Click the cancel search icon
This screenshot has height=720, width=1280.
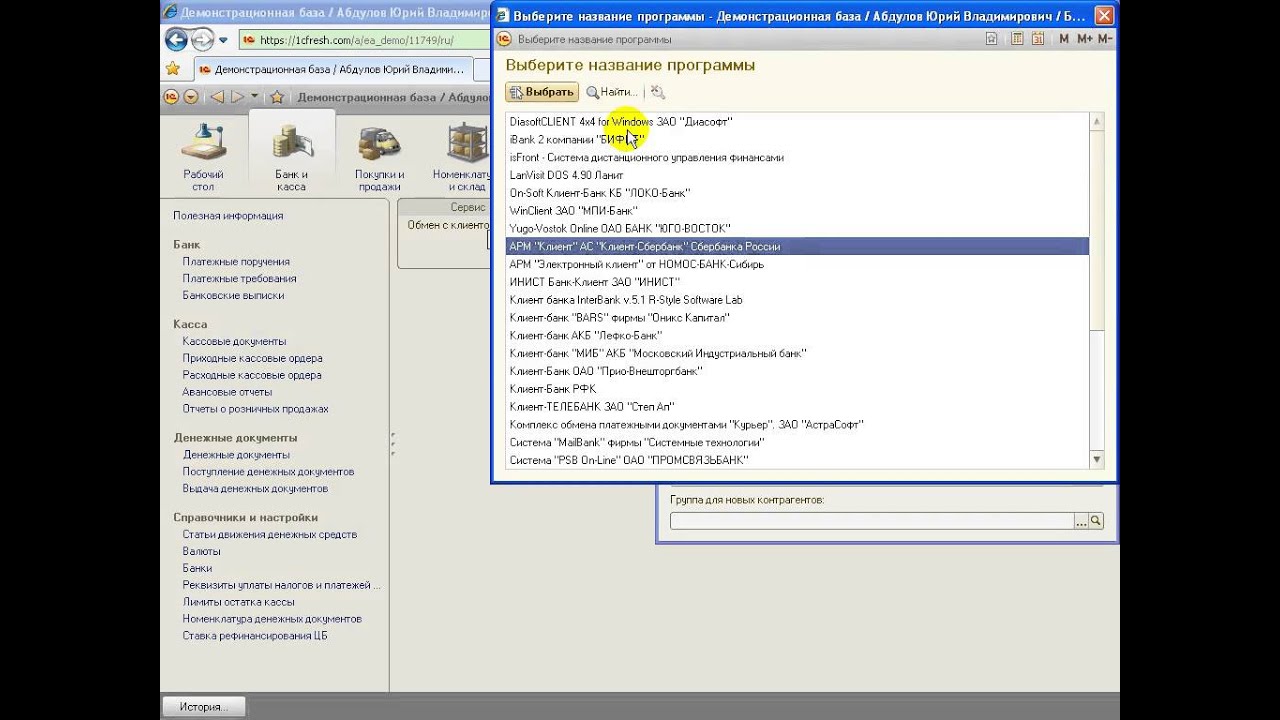[x=657, y=92]
